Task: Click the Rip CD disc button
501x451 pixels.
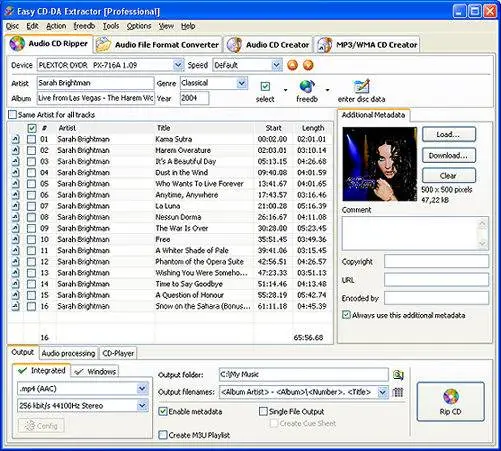Action: tap(450, 402)
